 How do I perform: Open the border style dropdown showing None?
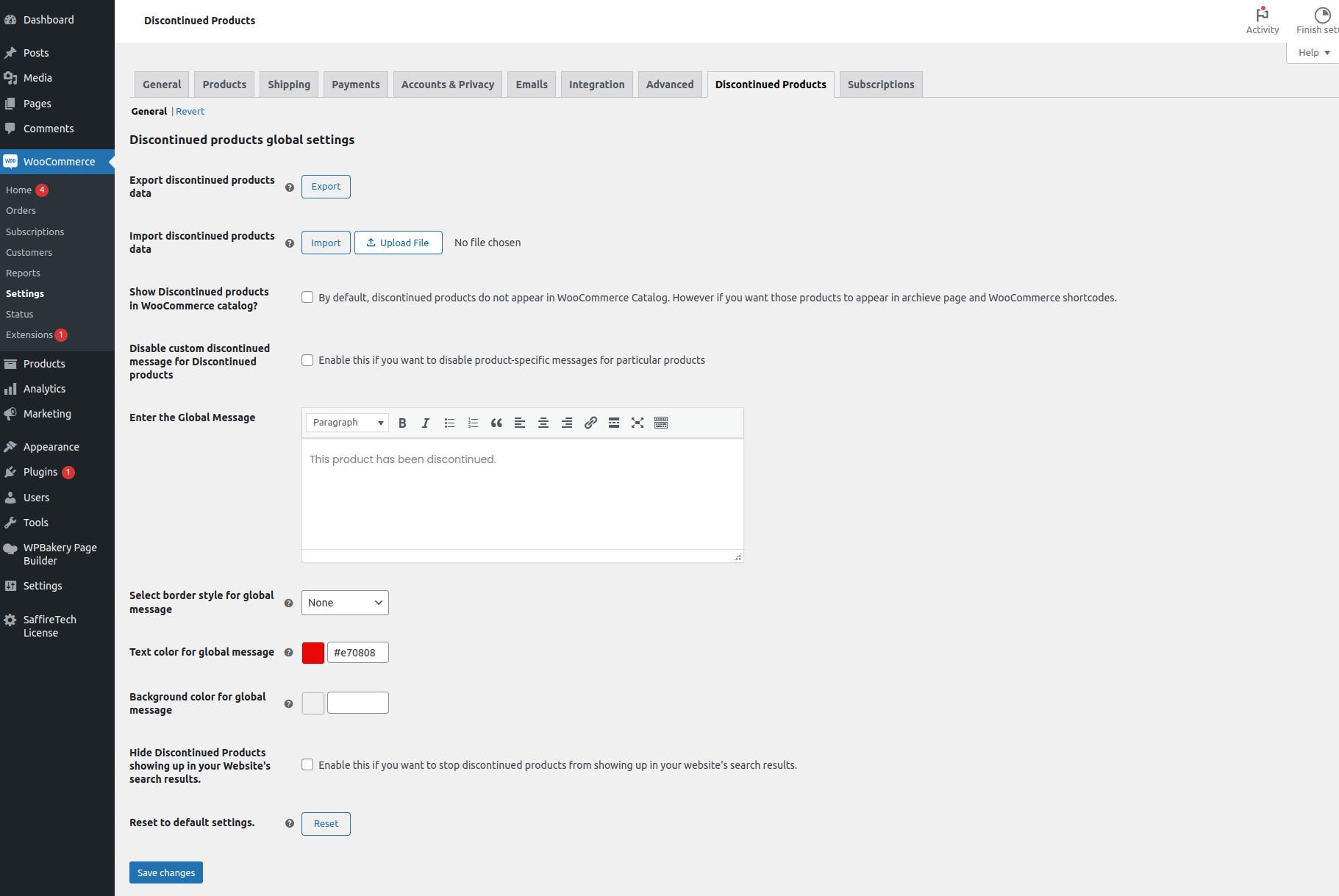tap(345, 603)
